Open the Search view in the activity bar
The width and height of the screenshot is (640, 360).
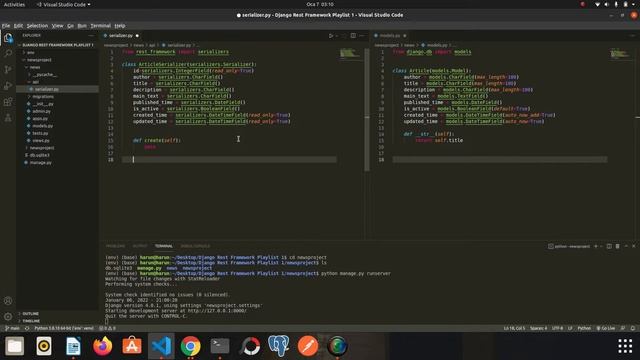(x=8, y=53)
